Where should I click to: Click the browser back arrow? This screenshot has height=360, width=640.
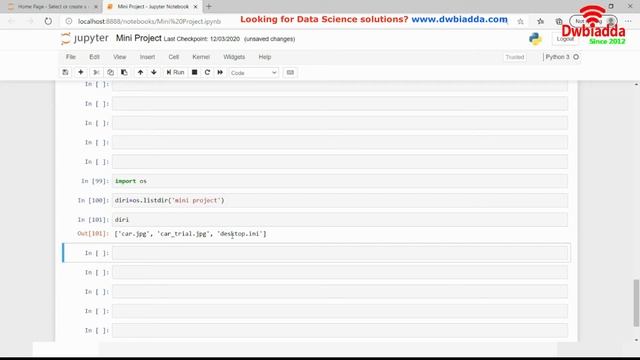tap(11, 21)
